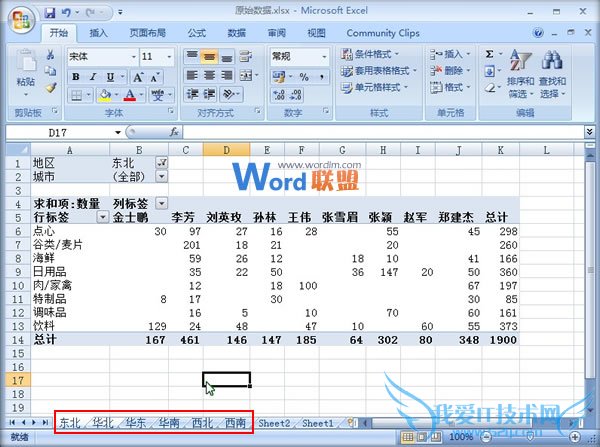Open Find and Select binoculars
600x447 pixels.
point(552,73)
